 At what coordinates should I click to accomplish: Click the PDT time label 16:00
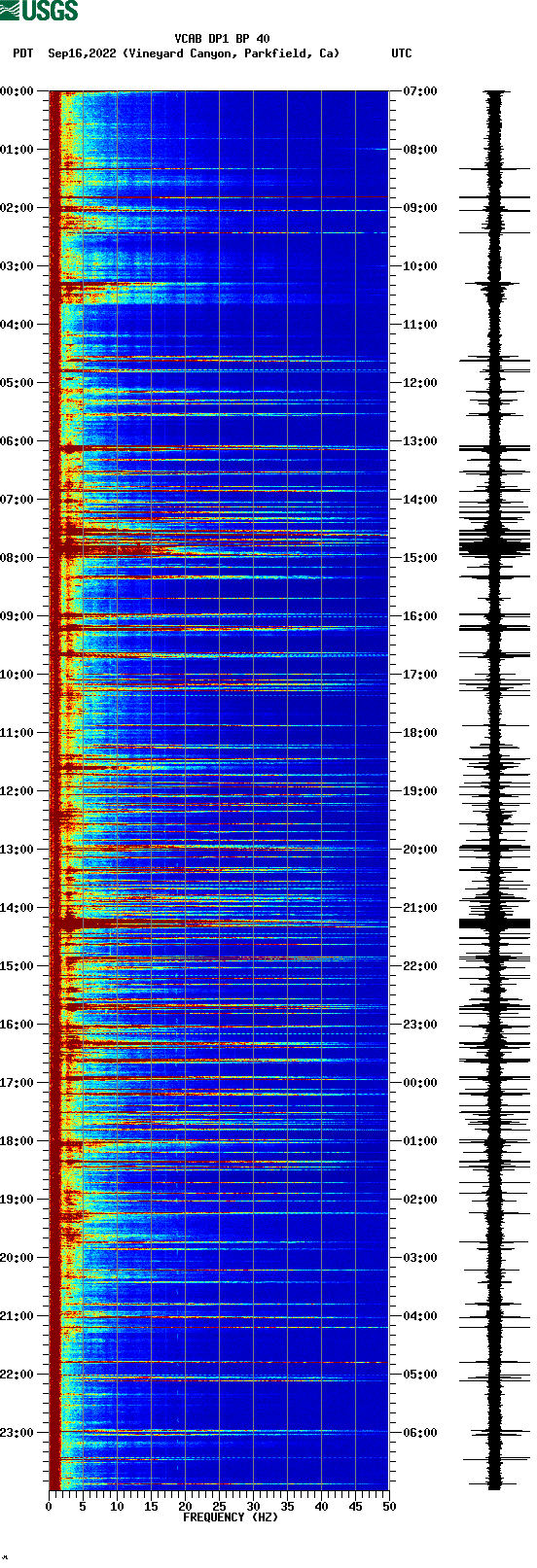tap(18, 1025)
